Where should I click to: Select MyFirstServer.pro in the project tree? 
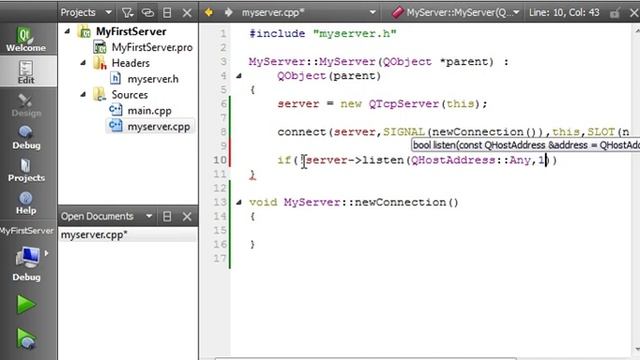(152, 47)
